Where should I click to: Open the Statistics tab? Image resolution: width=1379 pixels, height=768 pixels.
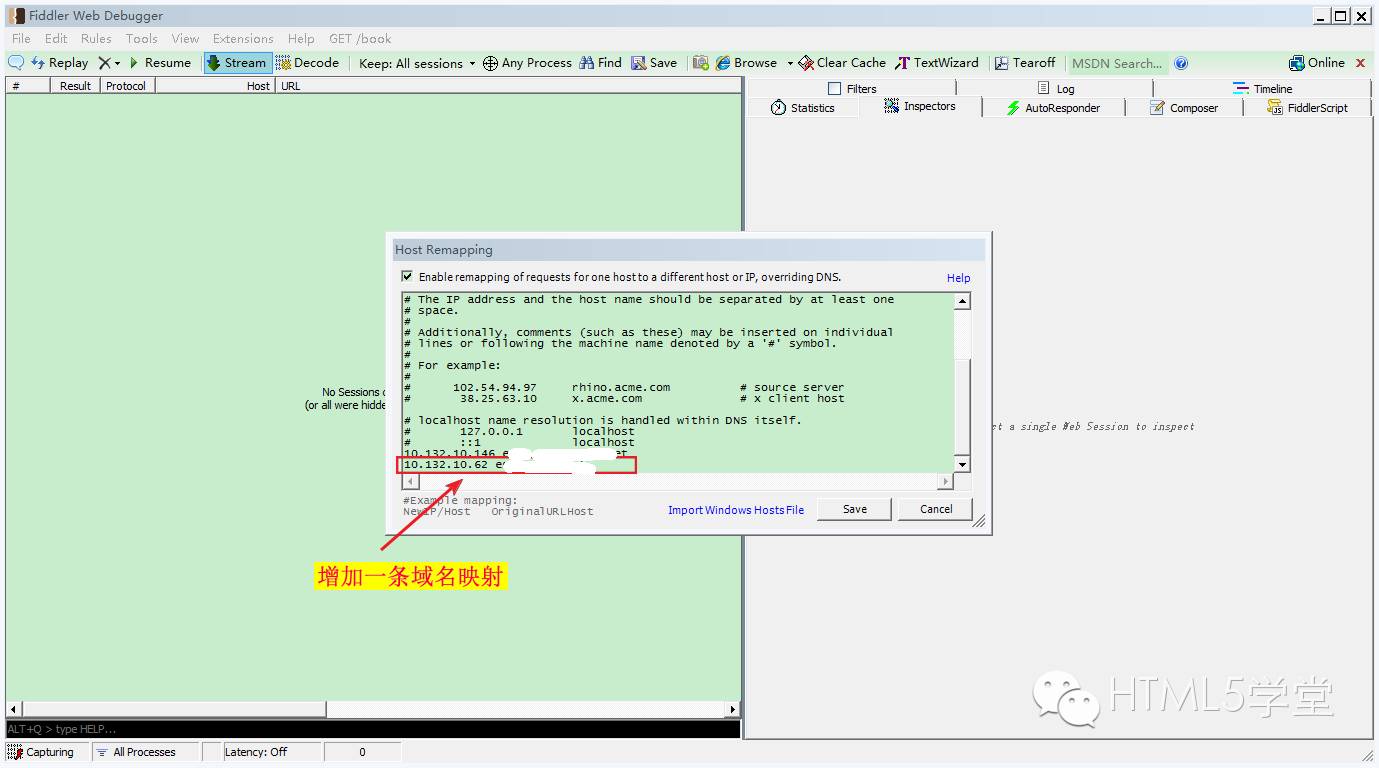803,107
